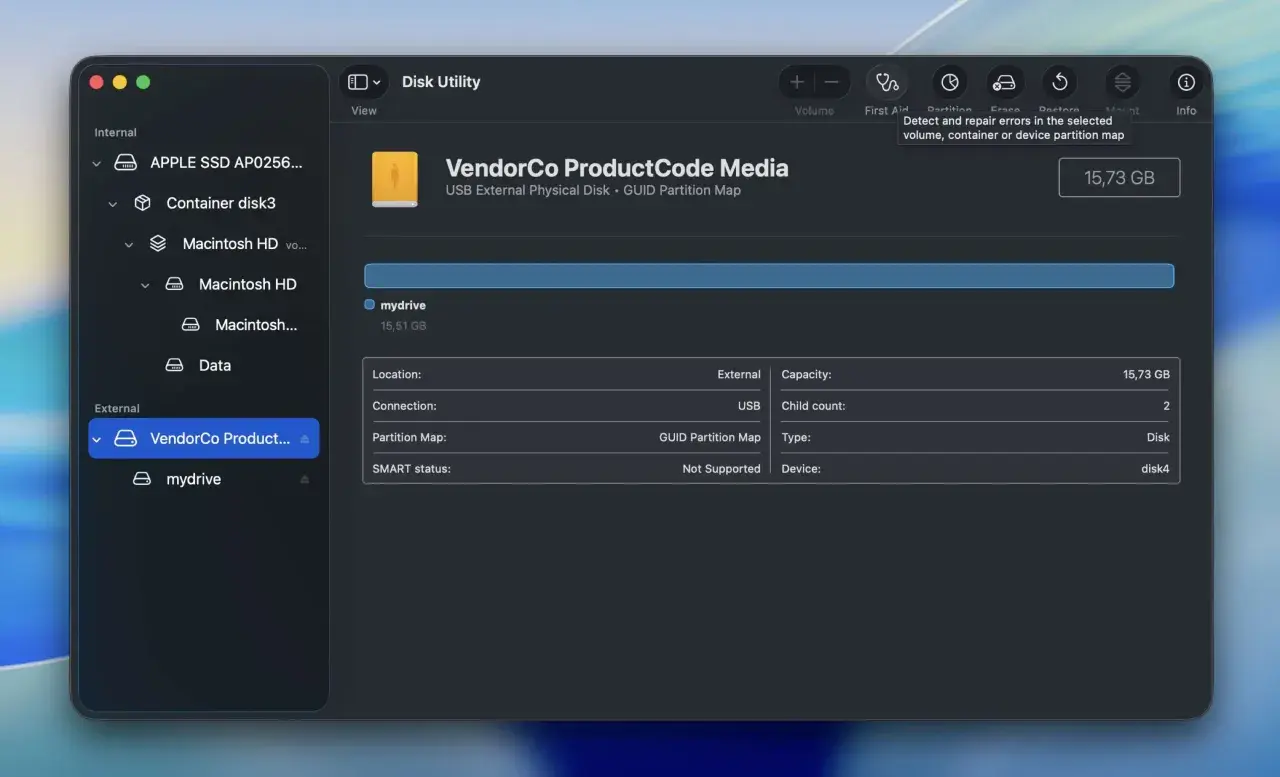Image resolution: width=1280 pixels, height=777 pixels.
Task: Select APPLE SSD AP0256 in sidebar
Action: 204,162
